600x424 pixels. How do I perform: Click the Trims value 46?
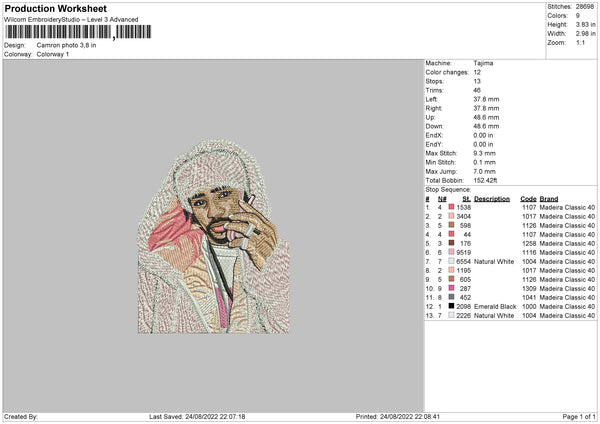point(477,90)
